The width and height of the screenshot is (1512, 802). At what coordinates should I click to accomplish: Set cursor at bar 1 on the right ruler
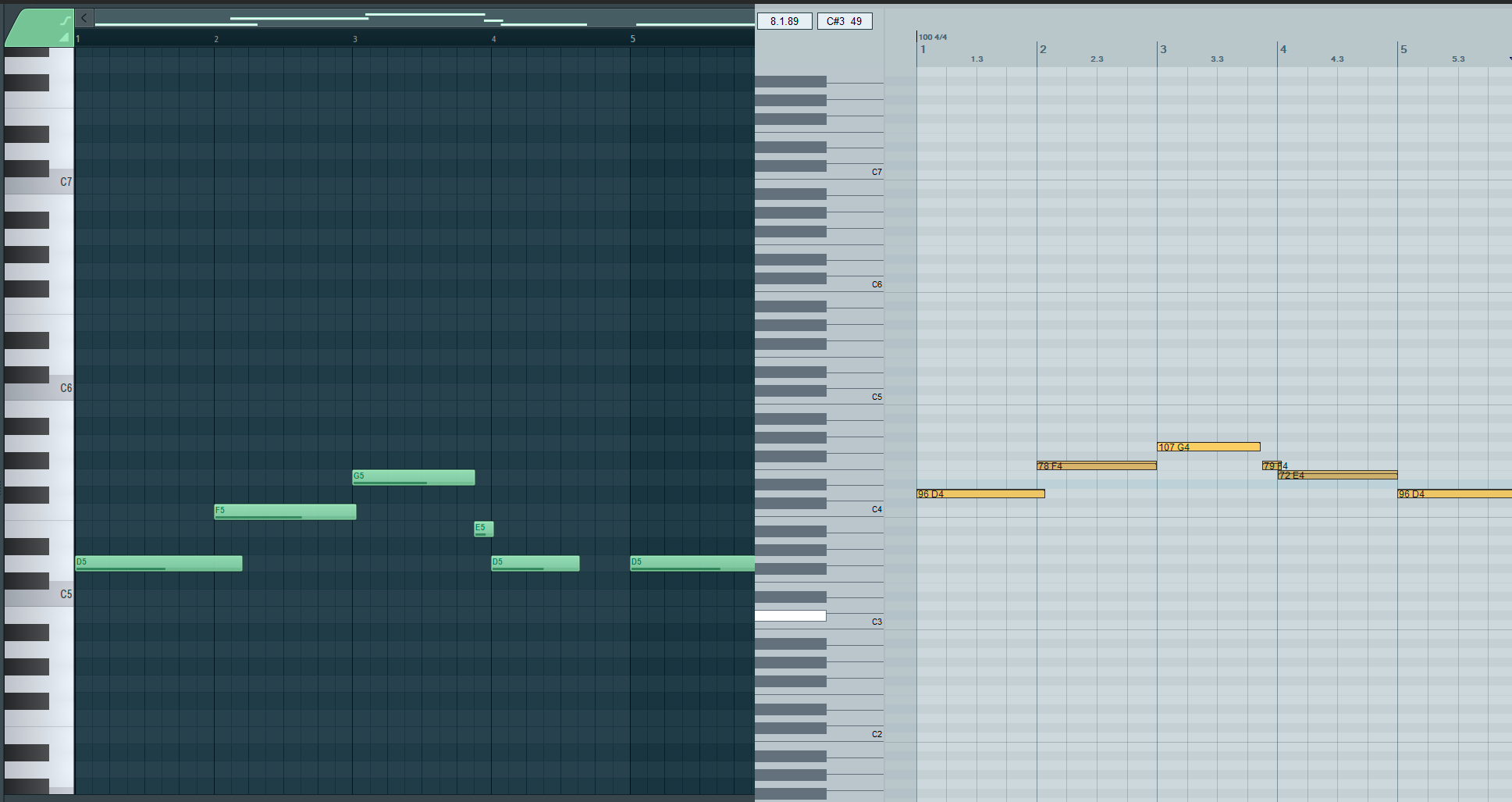coord(923,50)
